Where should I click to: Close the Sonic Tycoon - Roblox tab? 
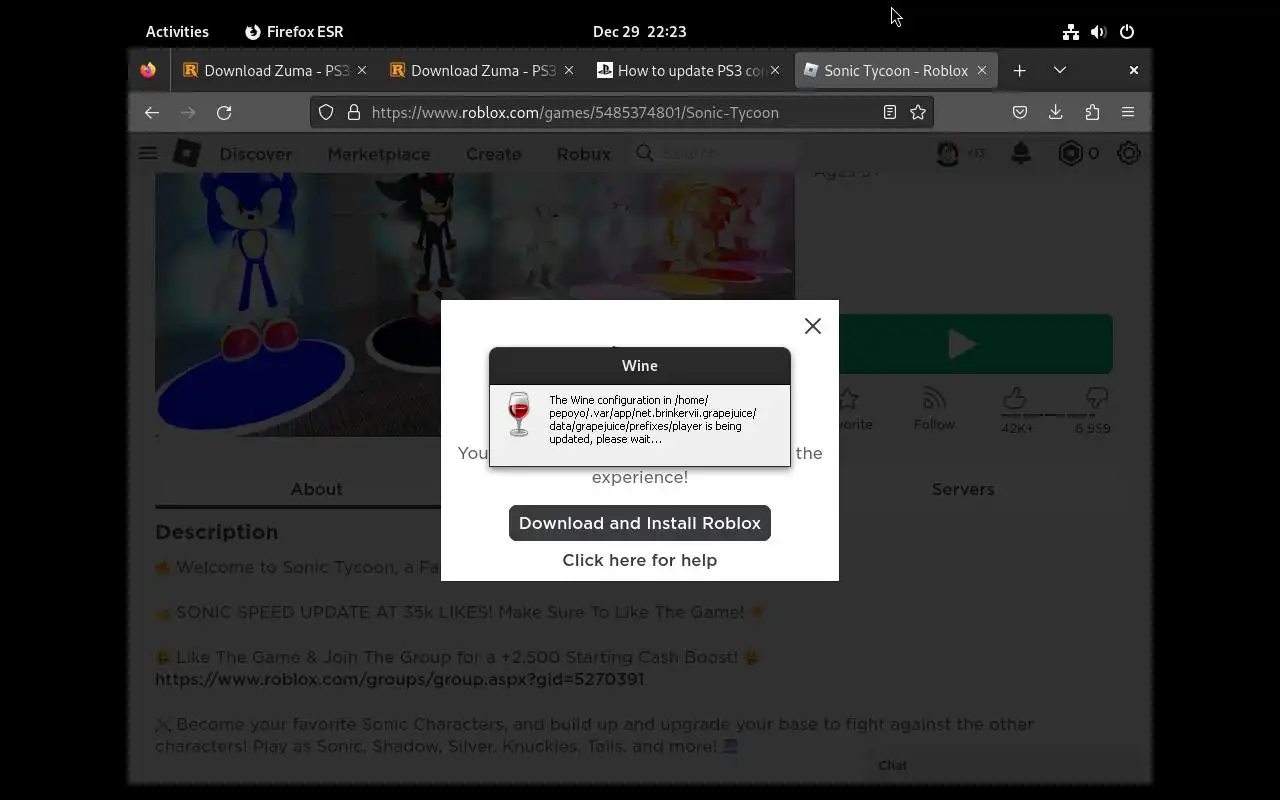981,70
